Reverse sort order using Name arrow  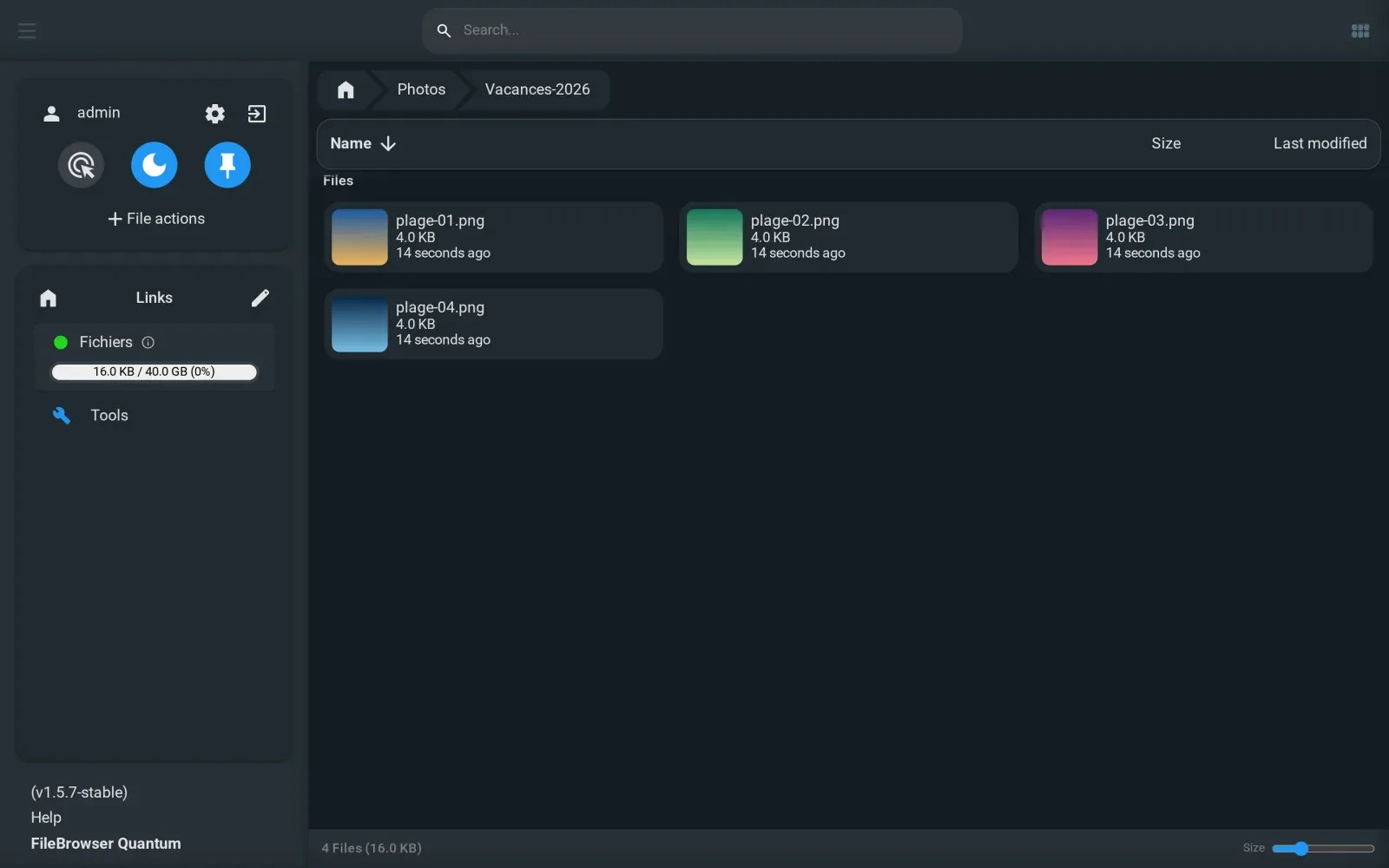coord(388,144)
